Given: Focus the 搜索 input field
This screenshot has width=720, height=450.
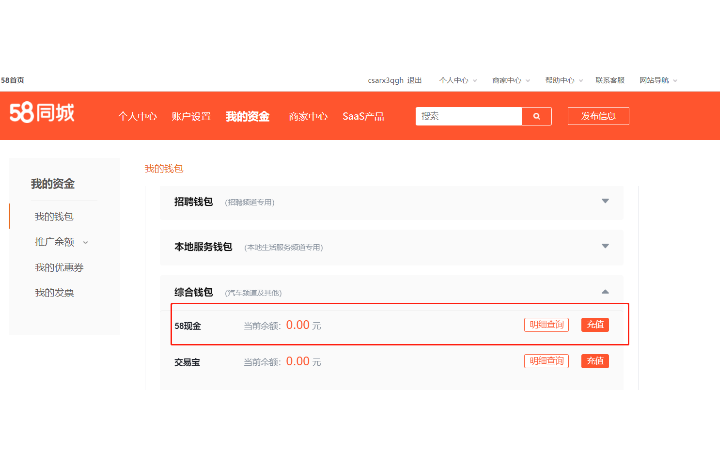Looking at the screenshot, I should 469,116.
